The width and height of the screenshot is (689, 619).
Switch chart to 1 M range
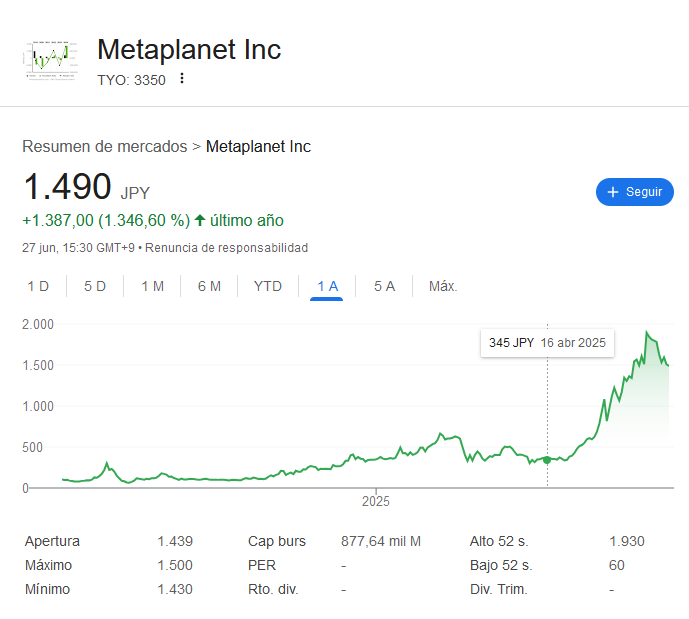[x=152, y=286]
